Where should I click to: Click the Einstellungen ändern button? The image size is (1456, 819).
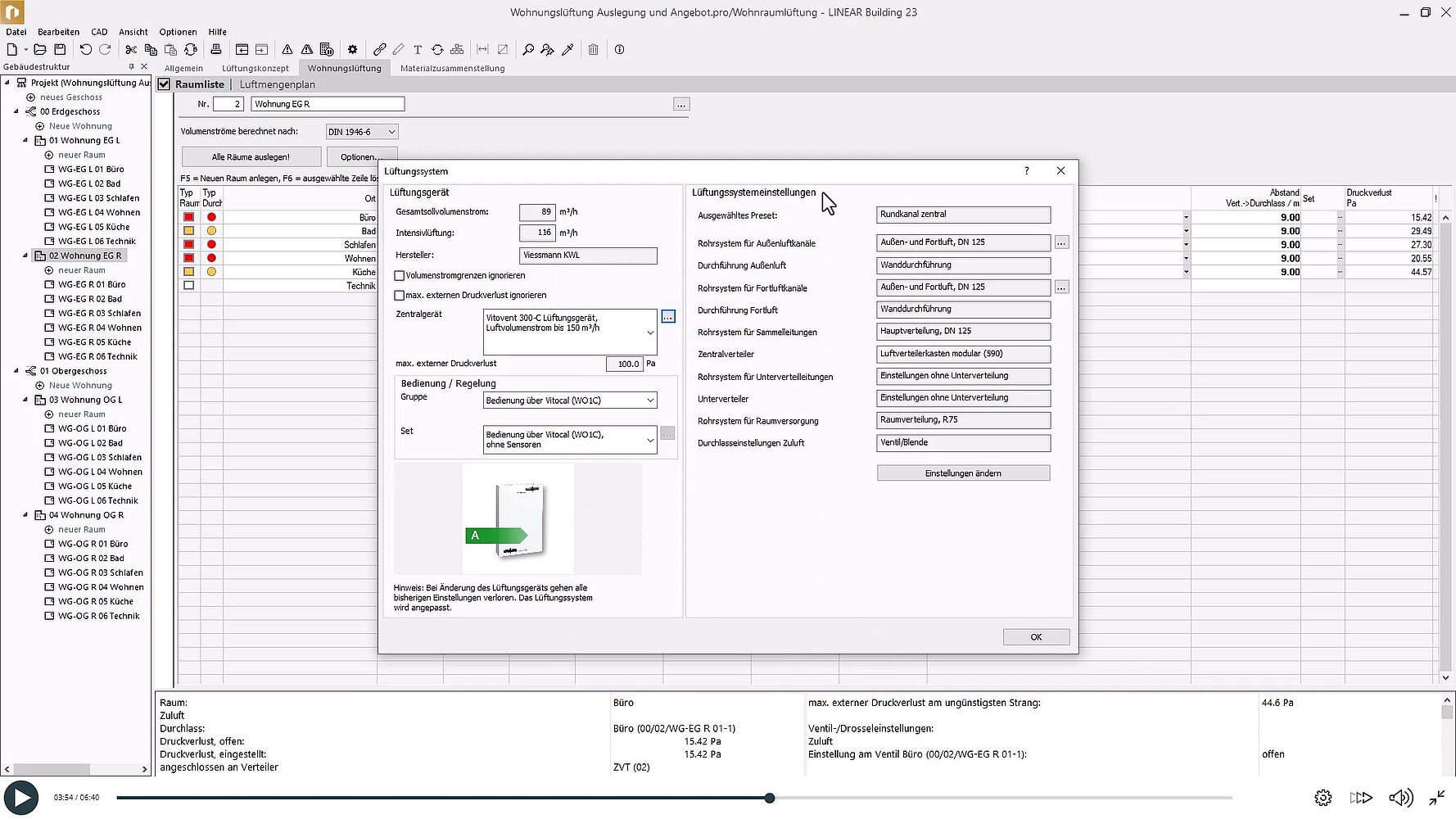[x=963, y=473]
